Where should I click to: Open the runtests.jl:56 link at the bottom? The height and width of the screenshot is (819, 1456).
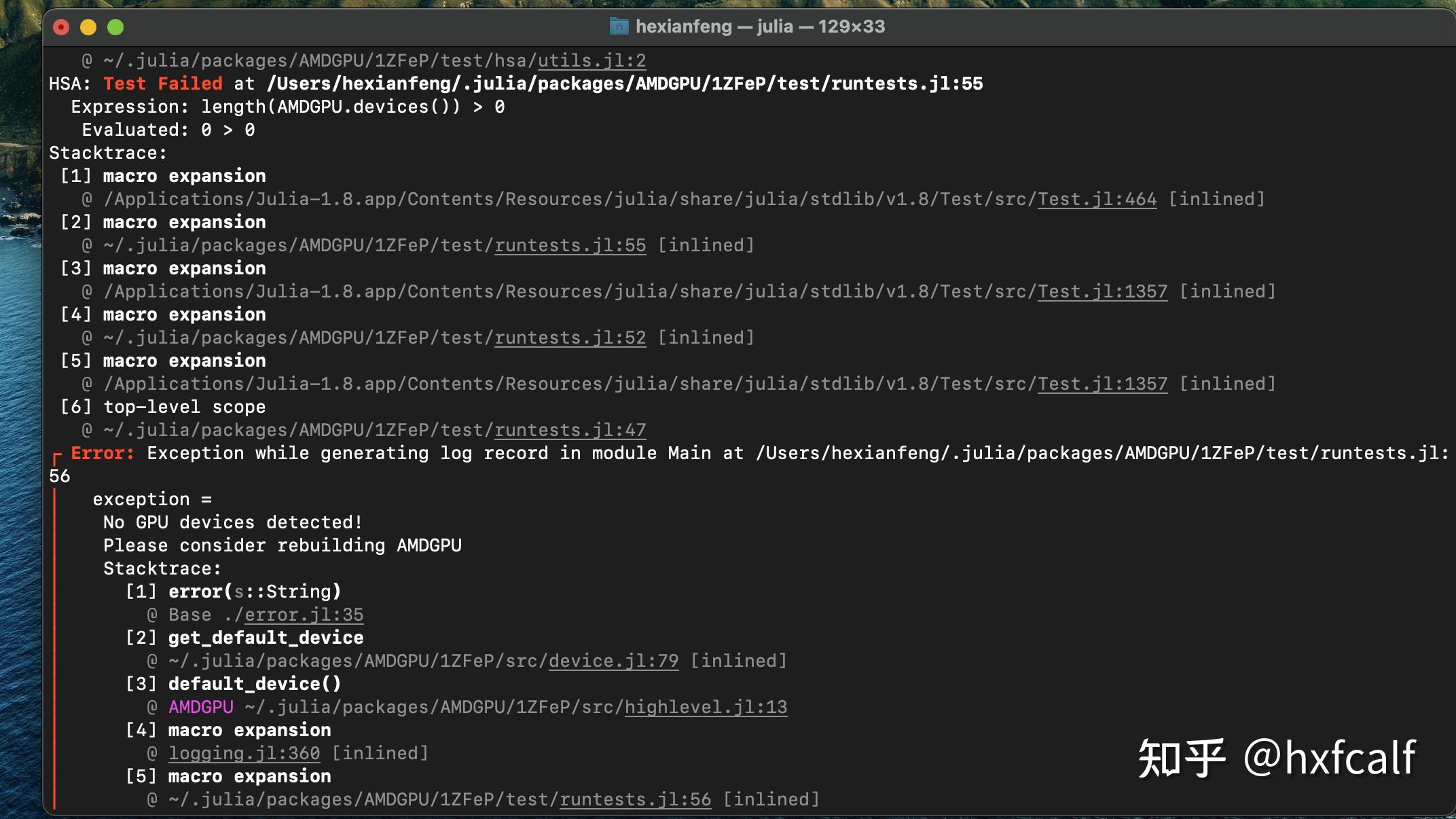[635, 799]
